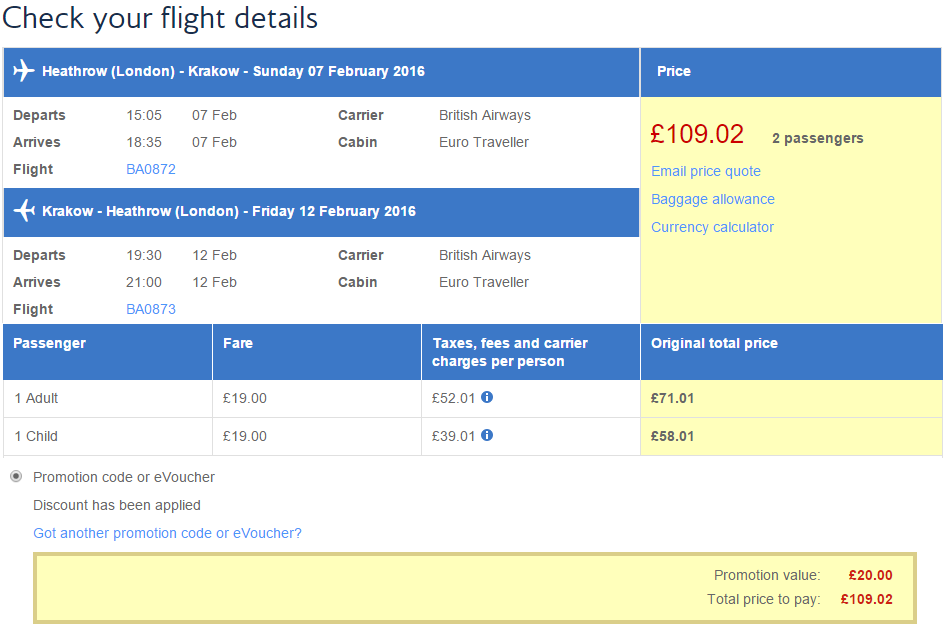Viewport: 943px width, 627px height.
Task: Click the large £109.02 price amount
Action: point(697,134)
